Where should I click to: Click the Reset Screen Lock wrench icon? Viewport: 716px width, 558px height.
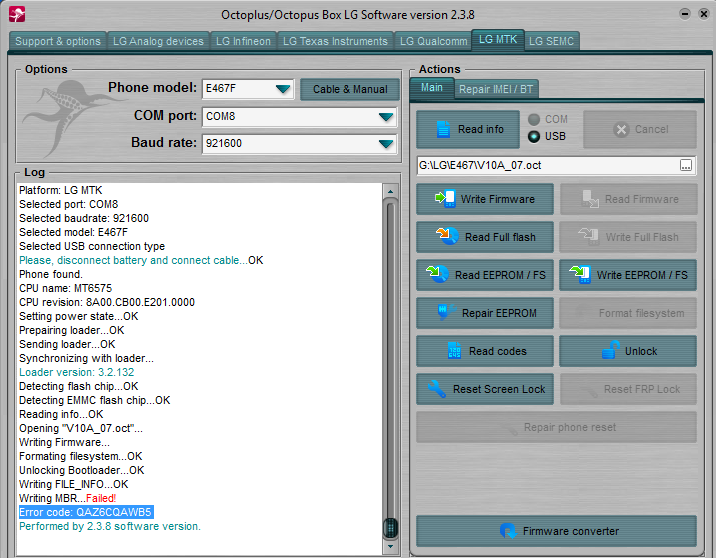point(437,389)
